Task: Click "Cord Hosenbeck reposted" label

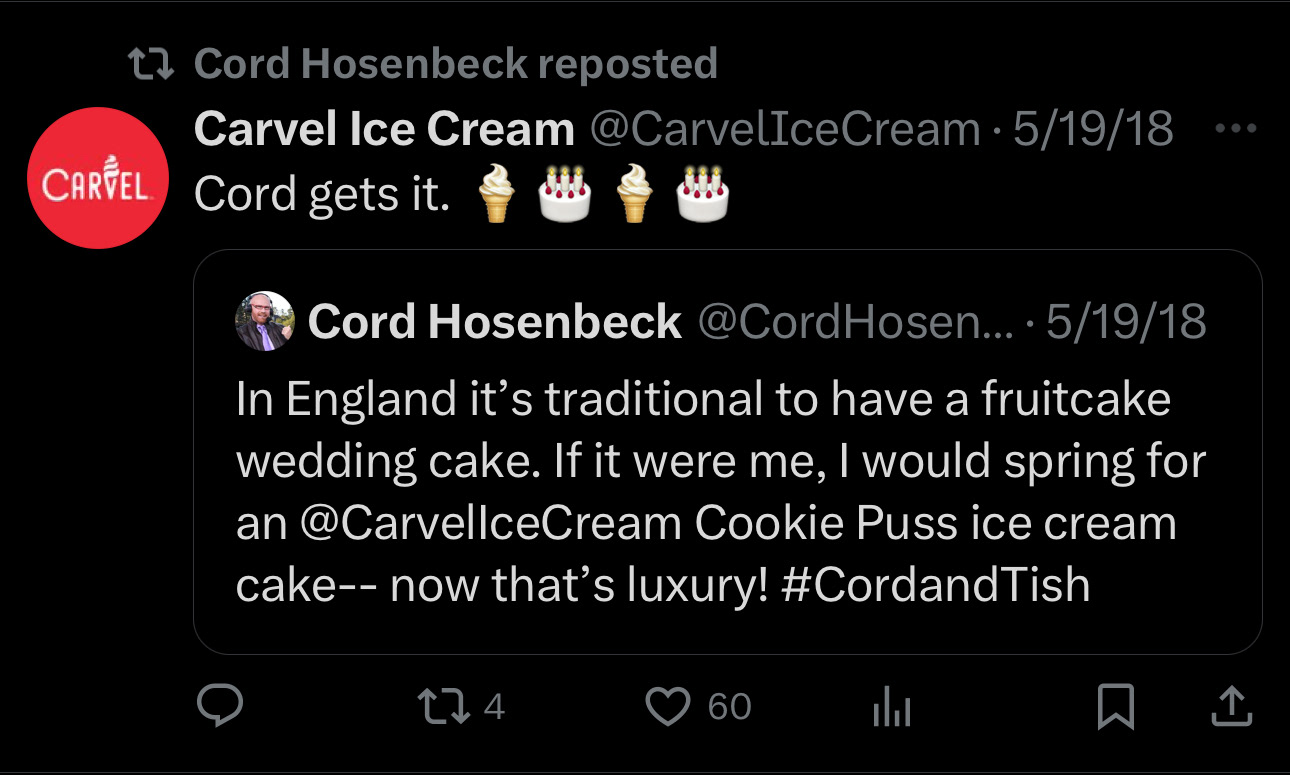Action: point(456,64)
